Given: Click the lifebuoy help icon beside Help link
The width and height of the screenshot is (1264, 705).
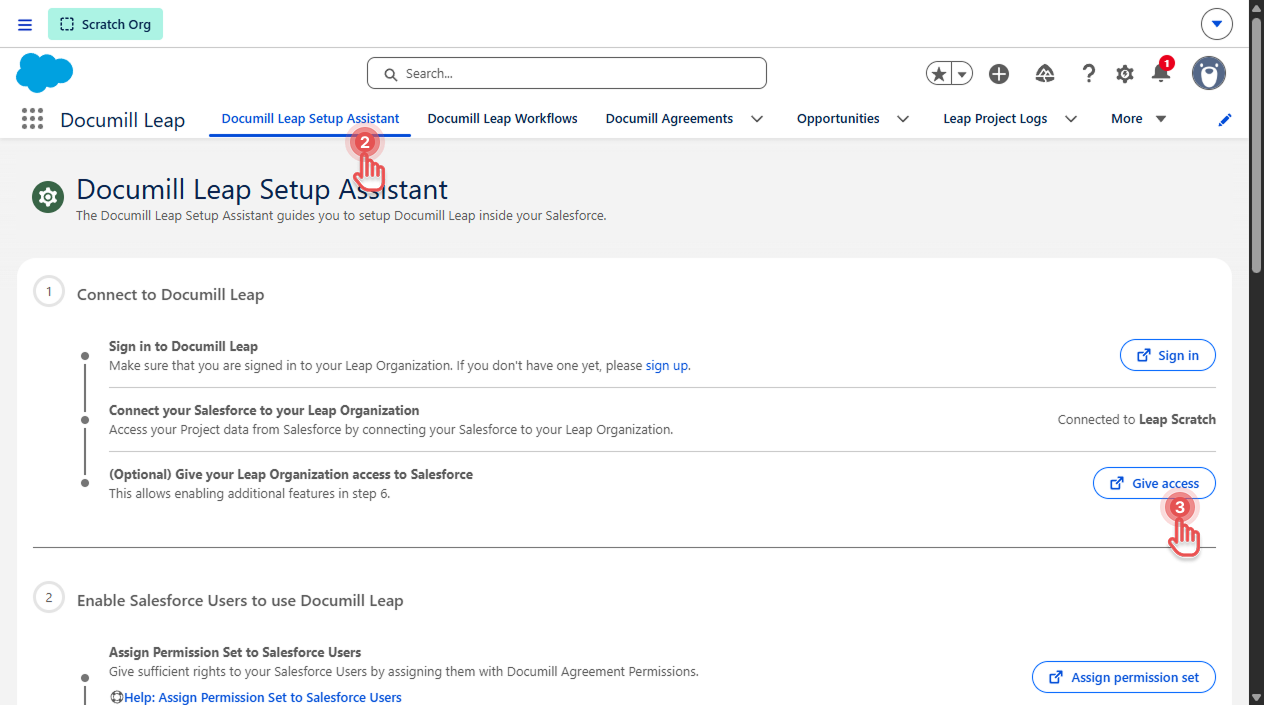Looking at the screenshot, I should (x=116, y=697).
